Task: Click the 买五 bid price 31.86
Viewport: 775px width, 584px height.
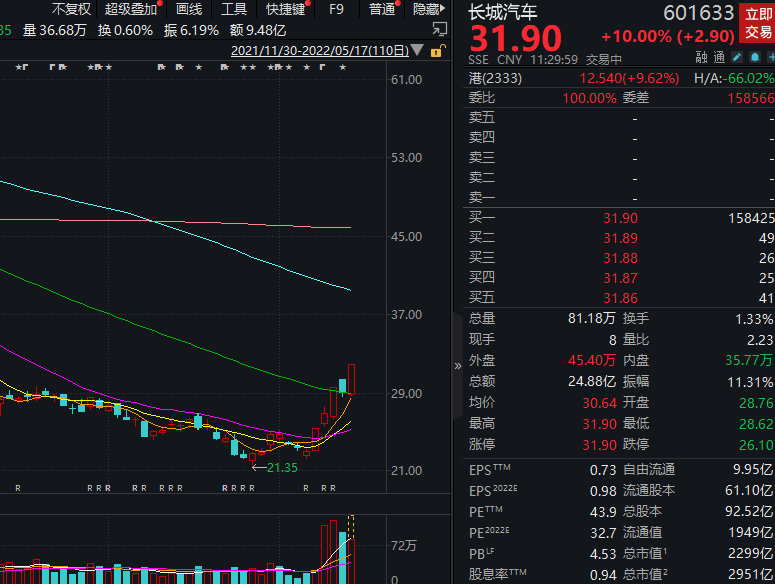Action: 620,298
